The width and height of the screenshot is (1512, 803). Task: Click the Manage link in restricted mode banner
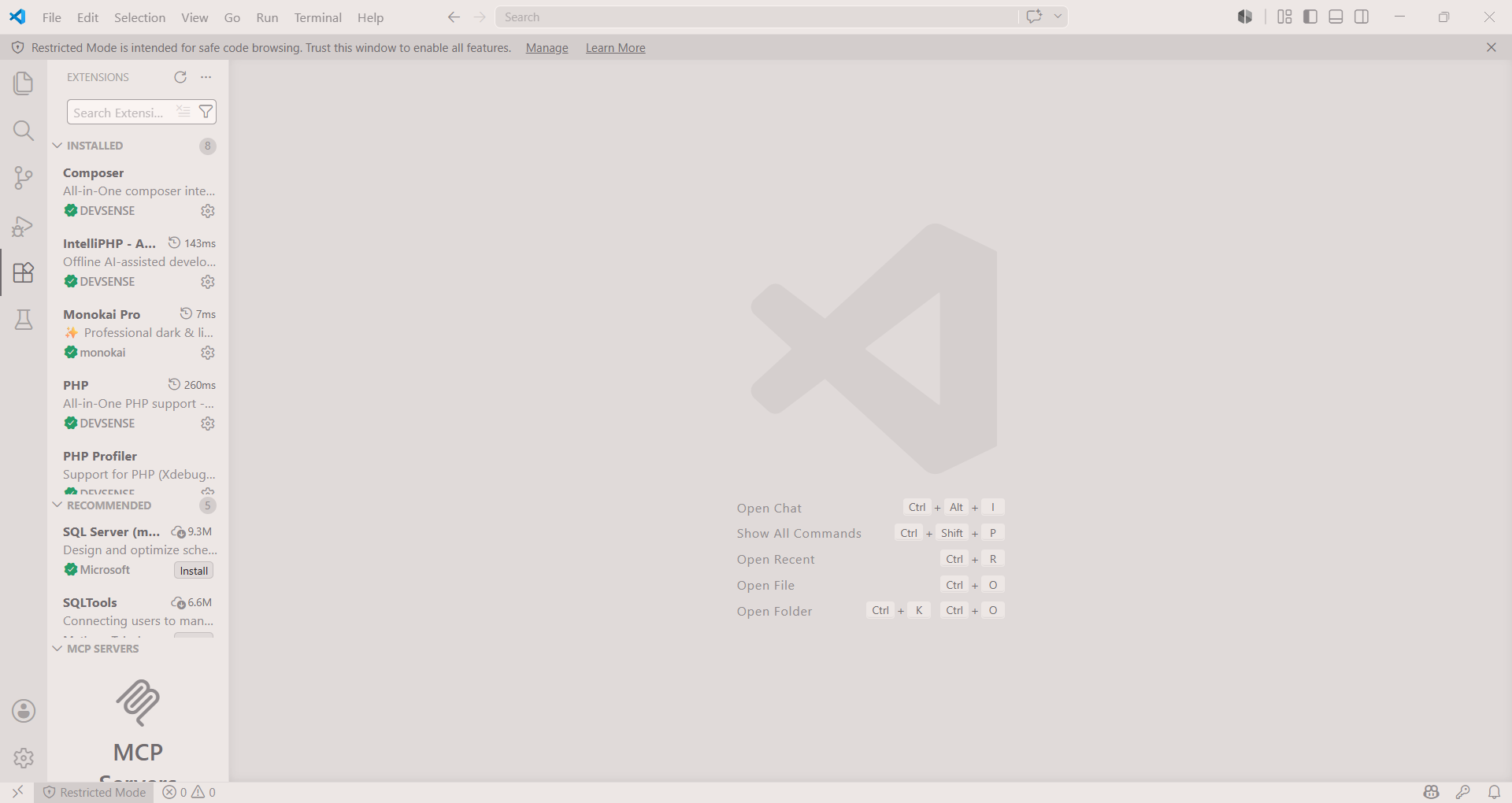[547, 48]
